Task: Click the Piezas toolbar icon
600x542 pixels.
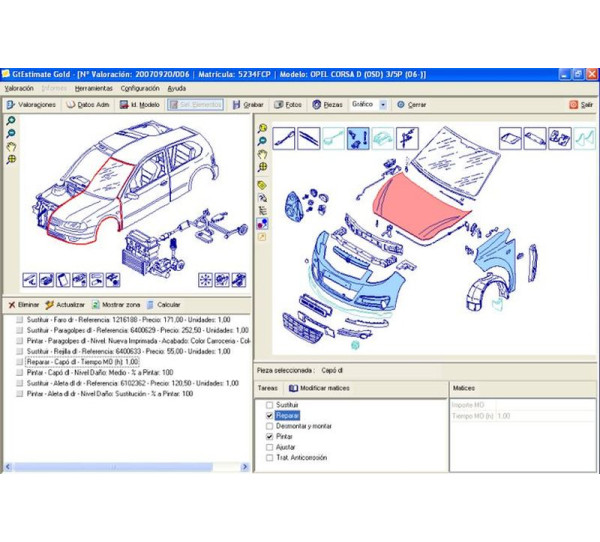Action: coord(326,104)
